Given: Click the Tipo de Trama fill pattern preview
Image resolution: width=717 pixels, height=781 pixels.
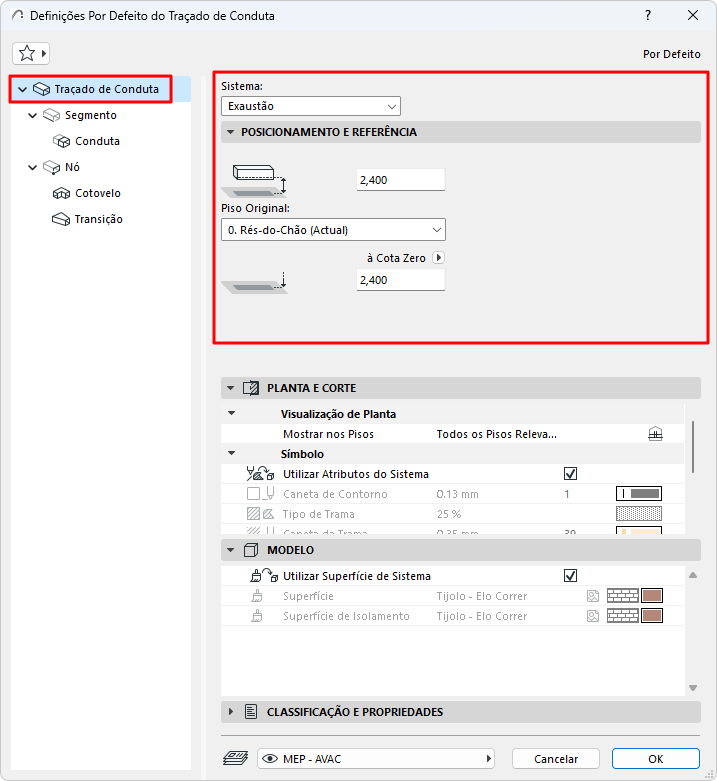Looking at the screenshot, I should tap(639, 514).
